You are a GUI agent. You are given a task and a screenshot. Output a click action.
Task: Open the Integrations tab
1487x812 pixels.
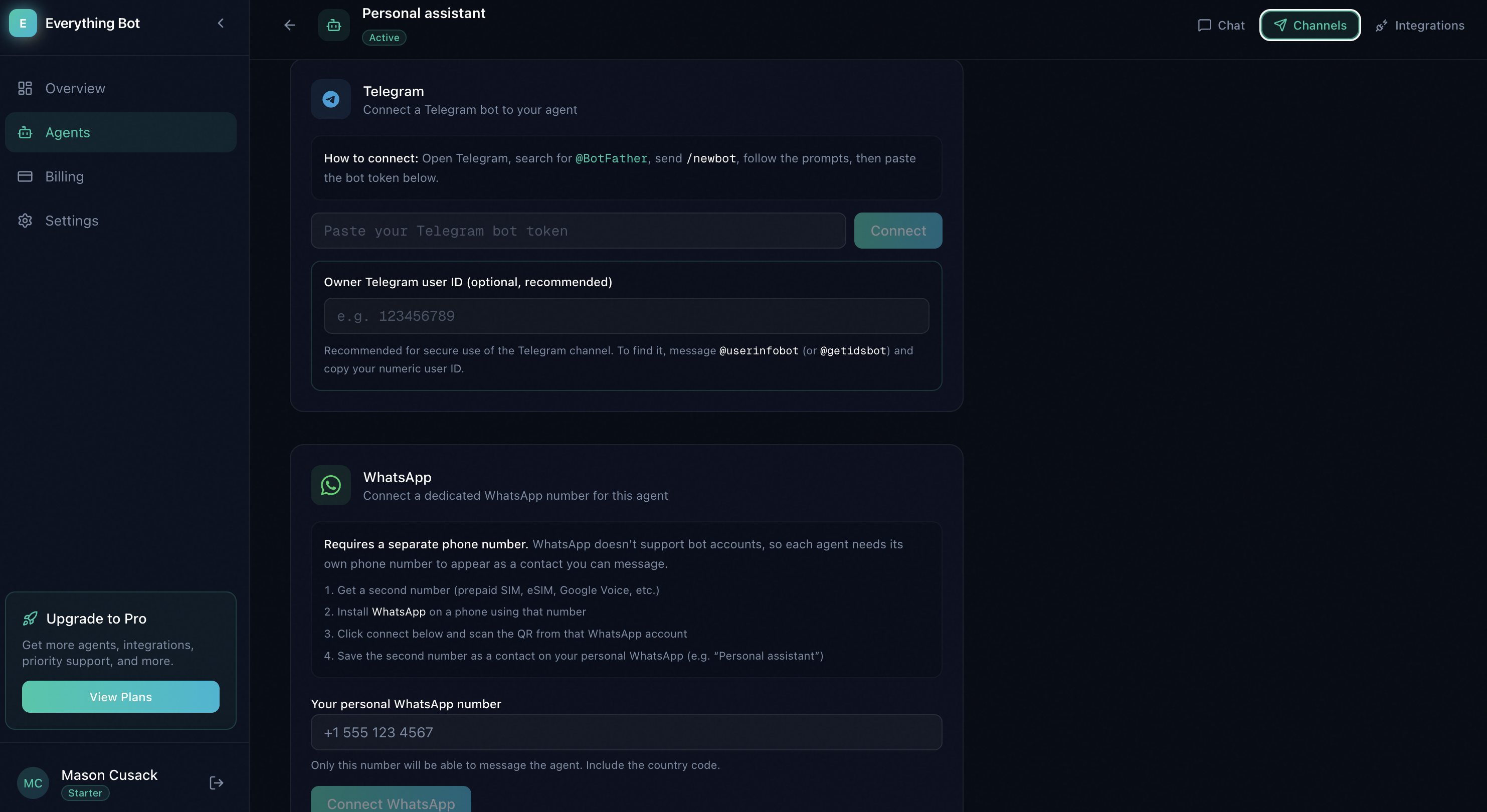(1419, 26)
